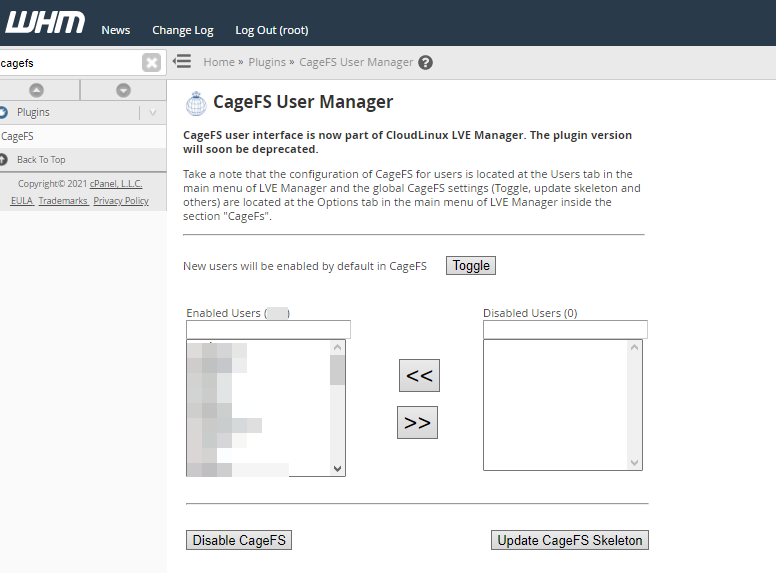Open help icon beside CageFS User Manager
Viewport: 776px width, 573px height.
point(425,62)
